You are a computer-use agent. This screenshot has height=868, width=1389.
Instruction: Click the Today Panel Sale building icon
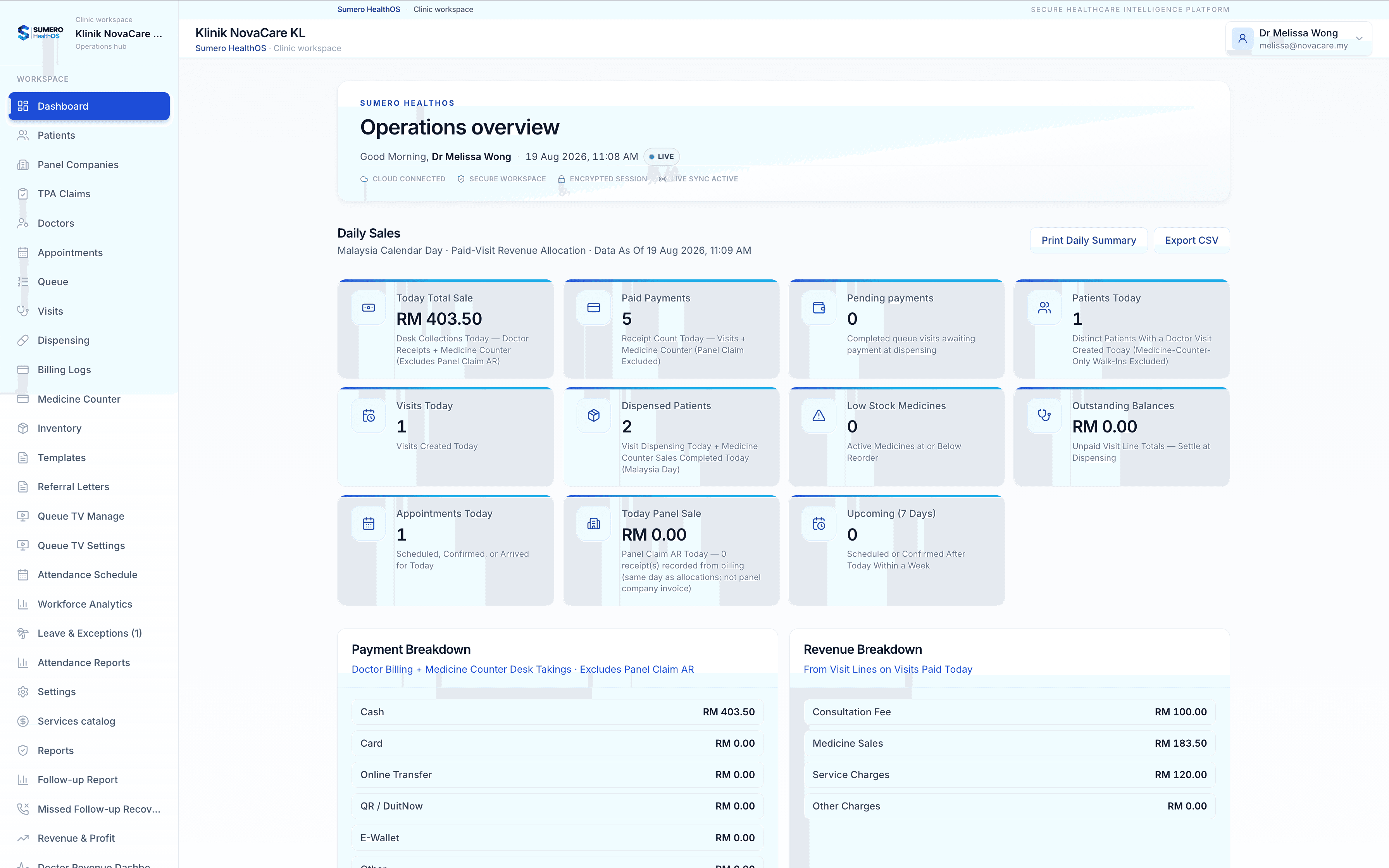click(x=593, y=524)
